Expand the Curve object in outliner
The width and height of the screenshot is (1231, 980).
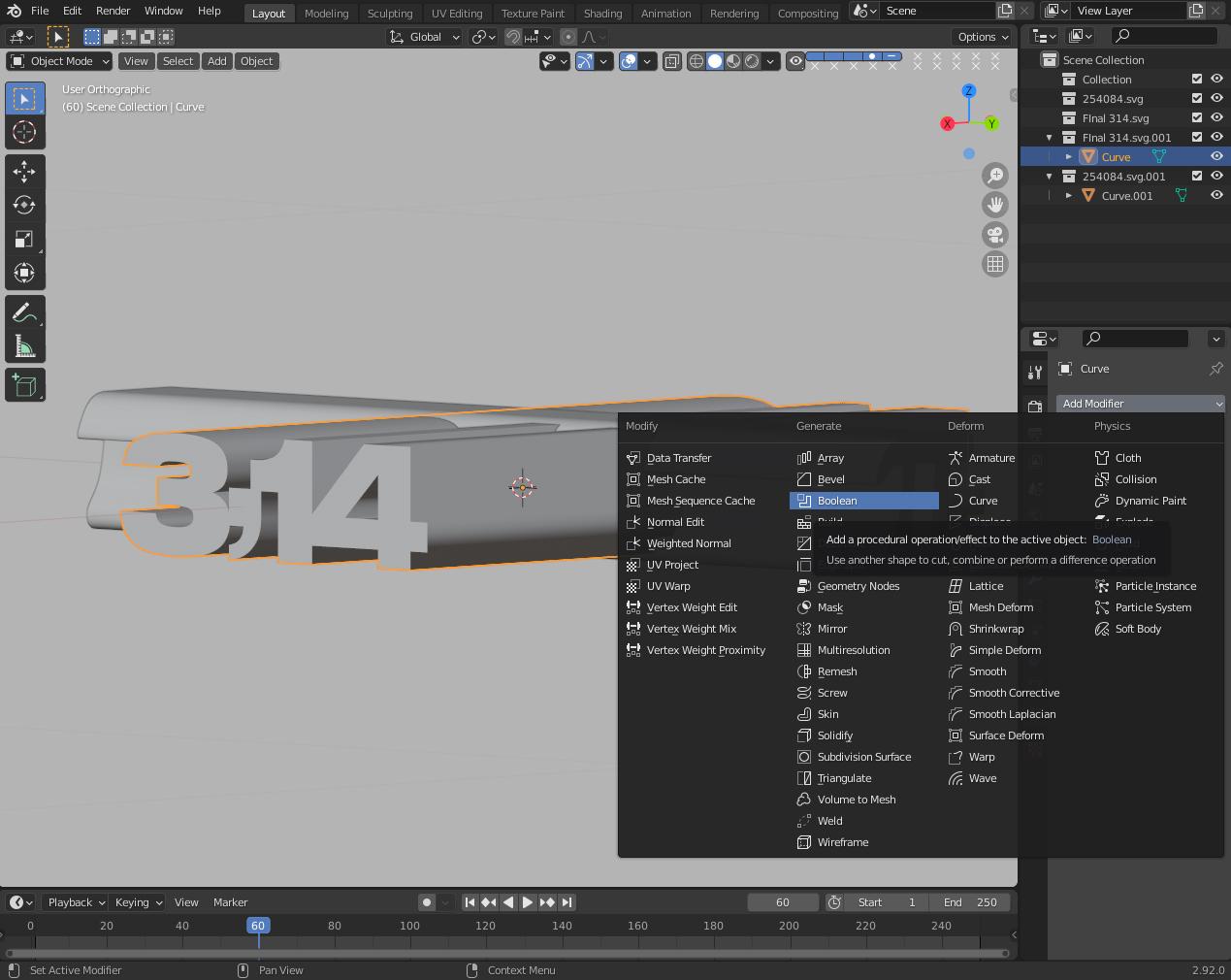(x=1068, y=157)
